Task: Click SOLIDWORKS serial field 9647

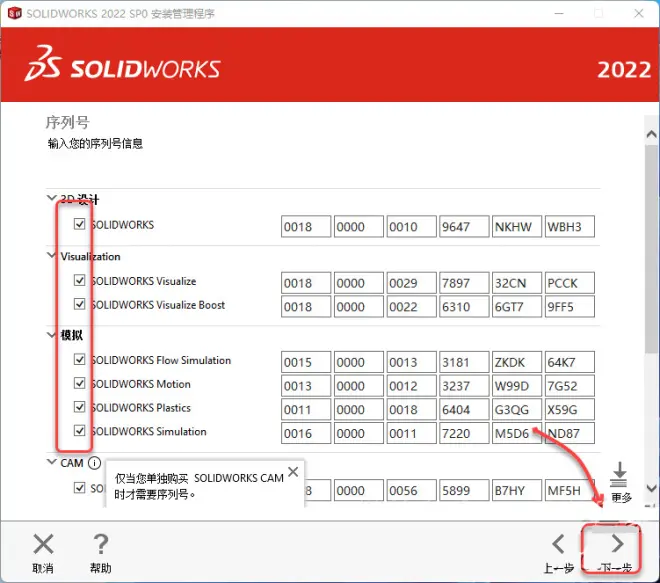Action: point(464,227)
